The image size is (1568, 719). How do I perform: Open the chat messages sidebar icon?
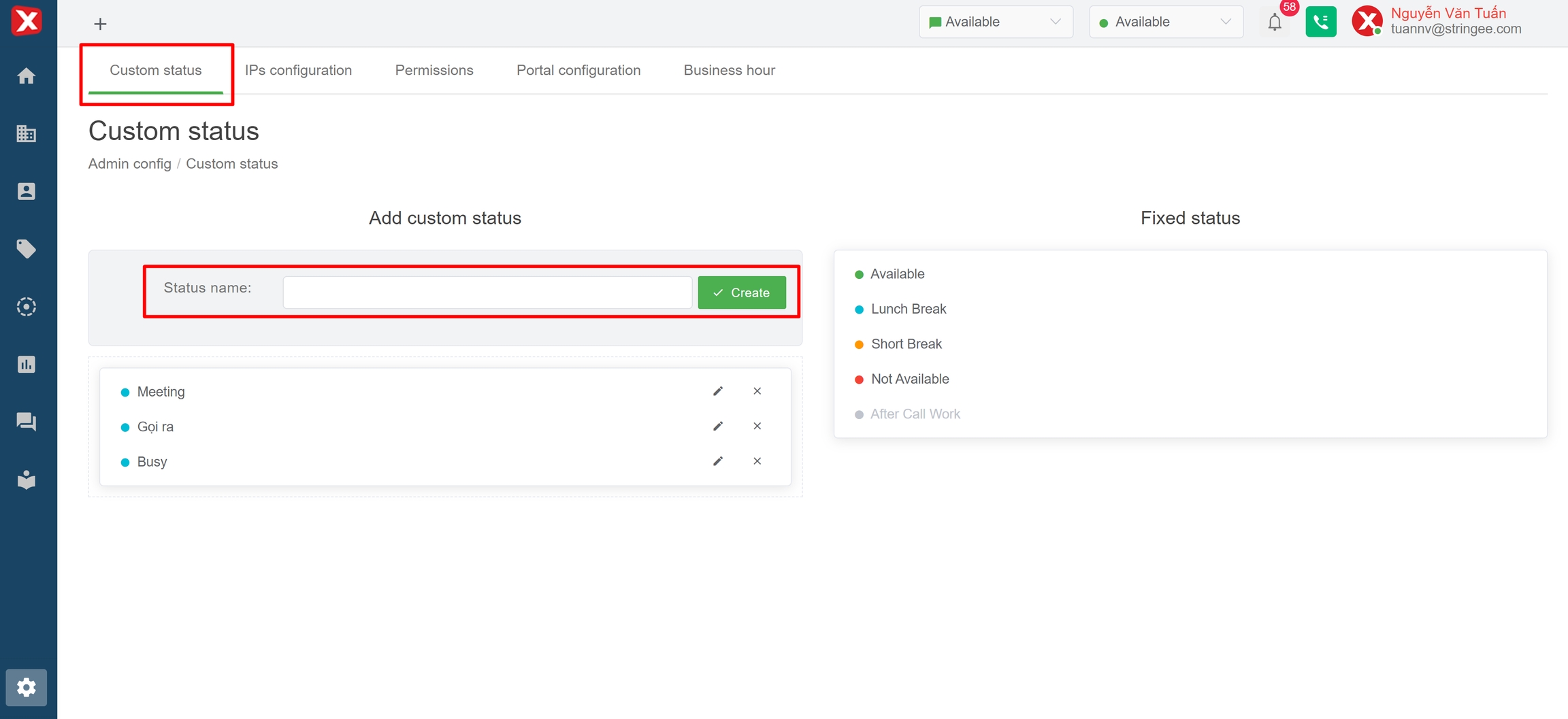tap(27, 422)
